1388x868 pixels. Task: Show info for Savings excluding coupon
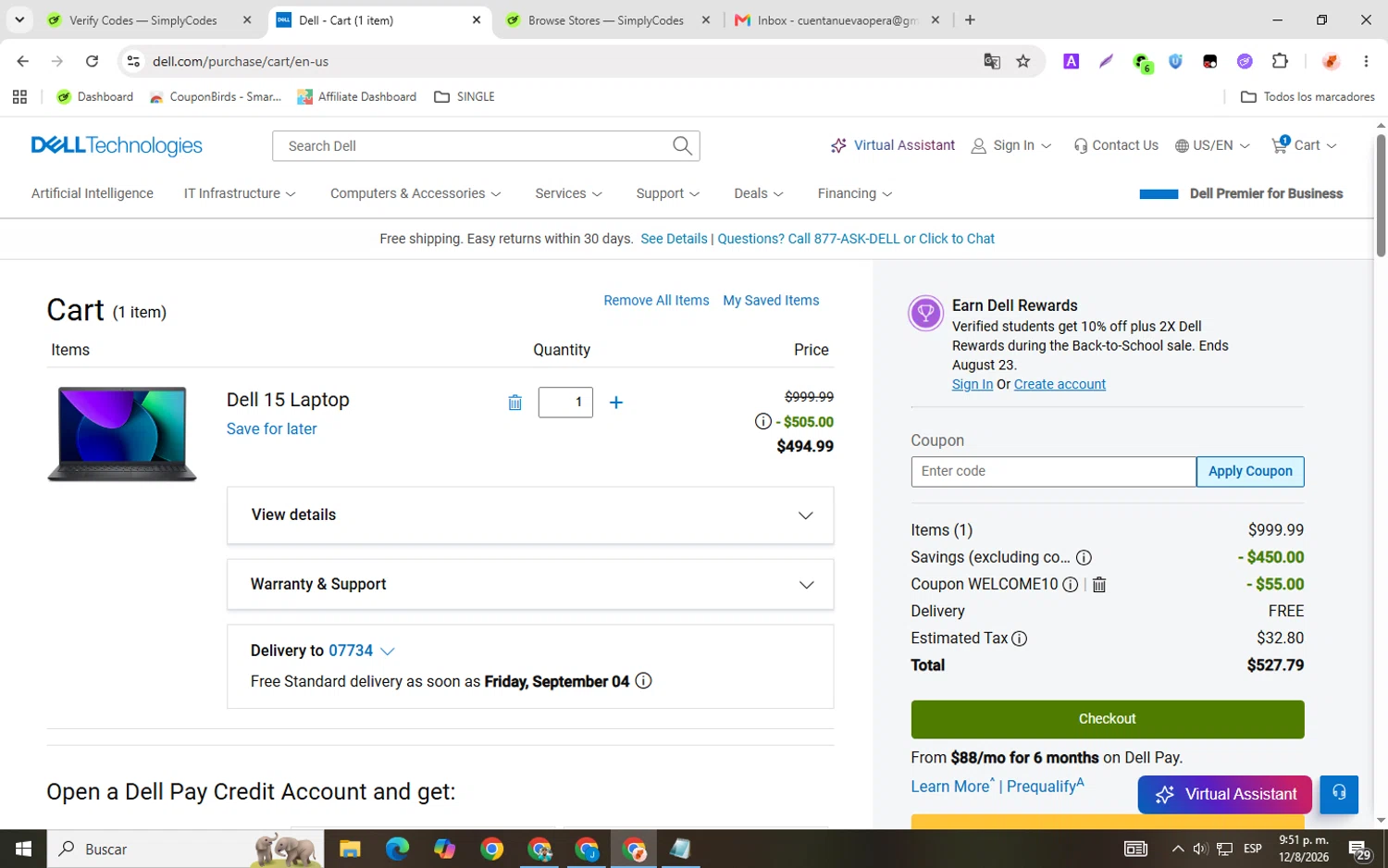[1084, 557]
